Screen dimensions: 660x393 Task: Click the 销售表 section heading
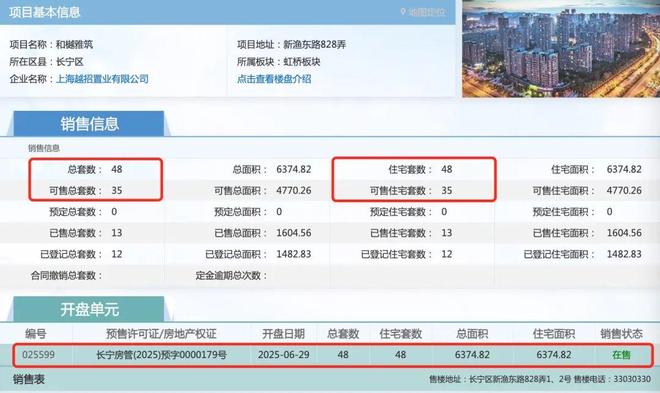(29, 379)
